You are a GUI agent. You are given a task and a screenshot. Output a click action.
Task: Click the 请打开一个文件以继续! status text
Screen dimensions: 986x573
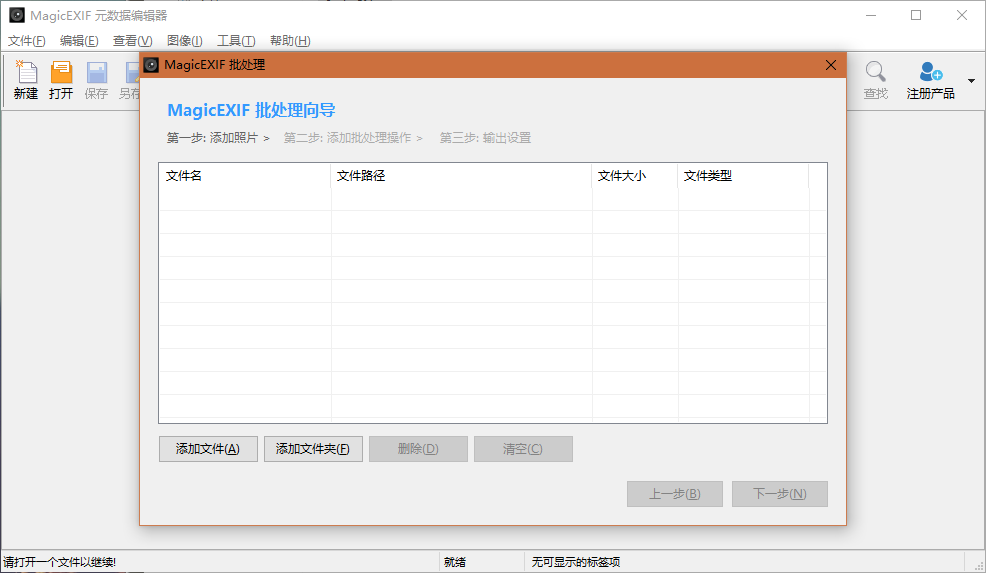click(x=59, y=562)
